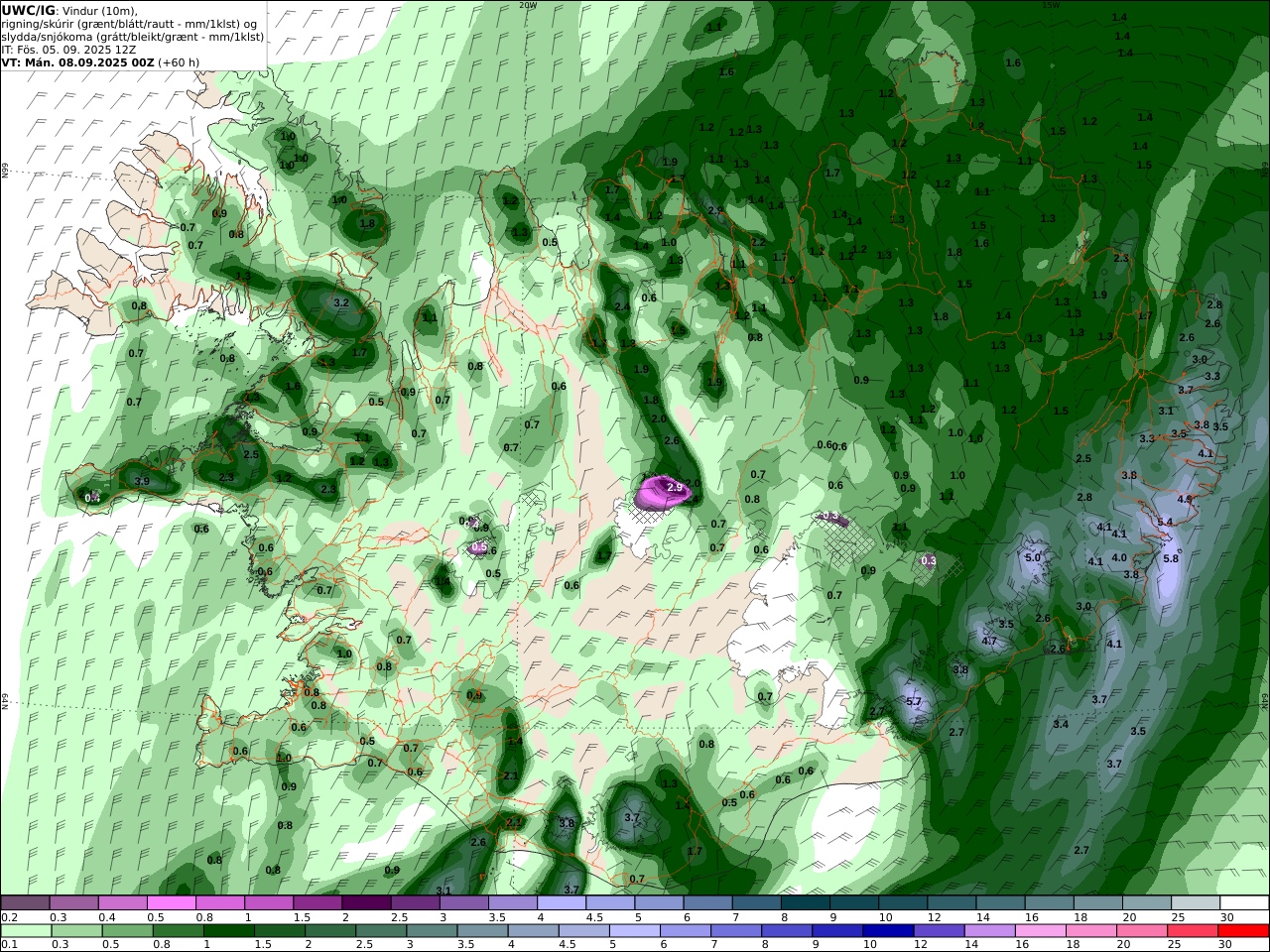This screenshot has width=1270, height=952.
Task: Click the white swatch labeled 30 in the upper legend row
Action: 1245,903
